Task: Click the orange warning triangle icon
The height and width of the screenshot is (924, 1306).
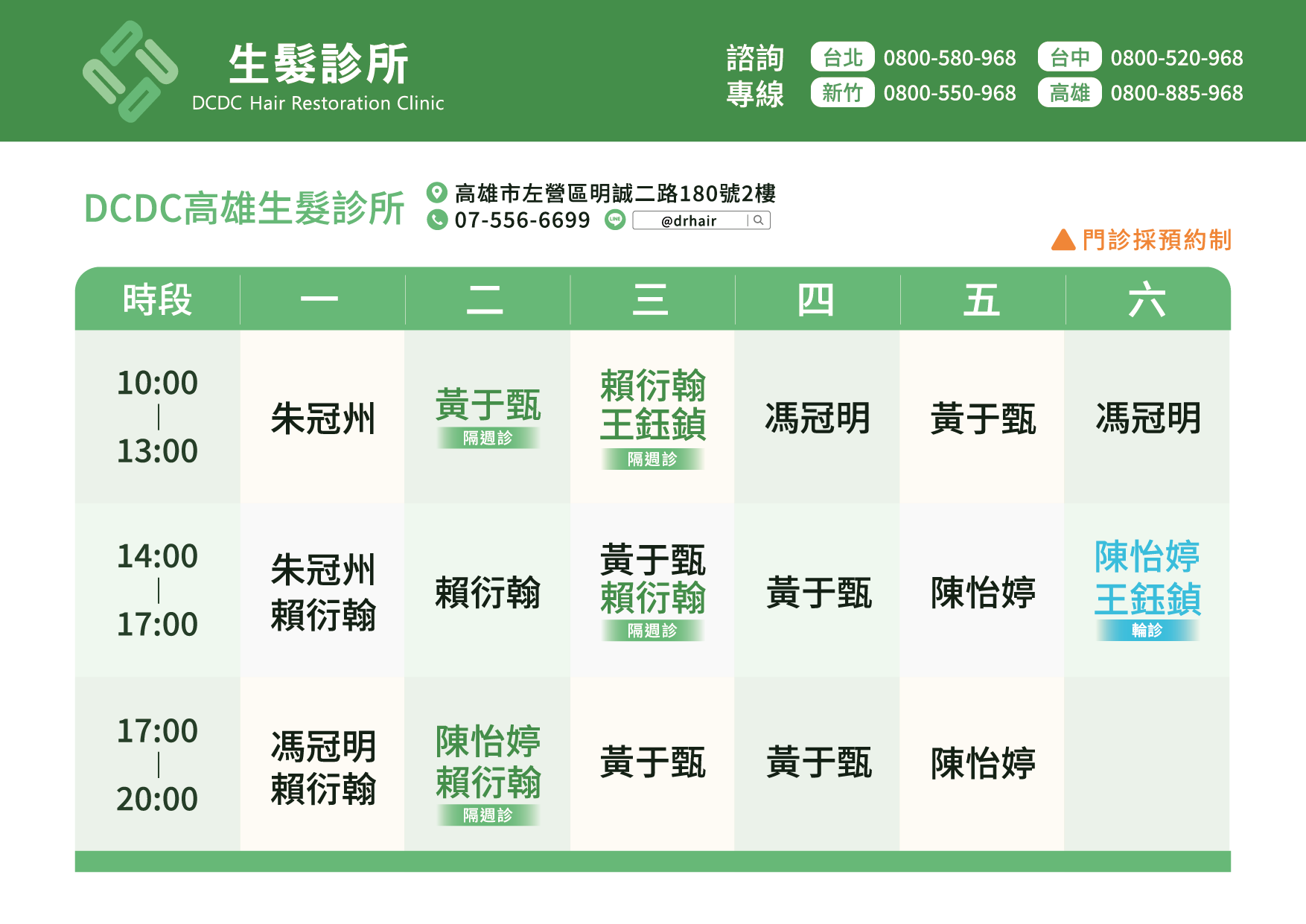Action: 1063,240
